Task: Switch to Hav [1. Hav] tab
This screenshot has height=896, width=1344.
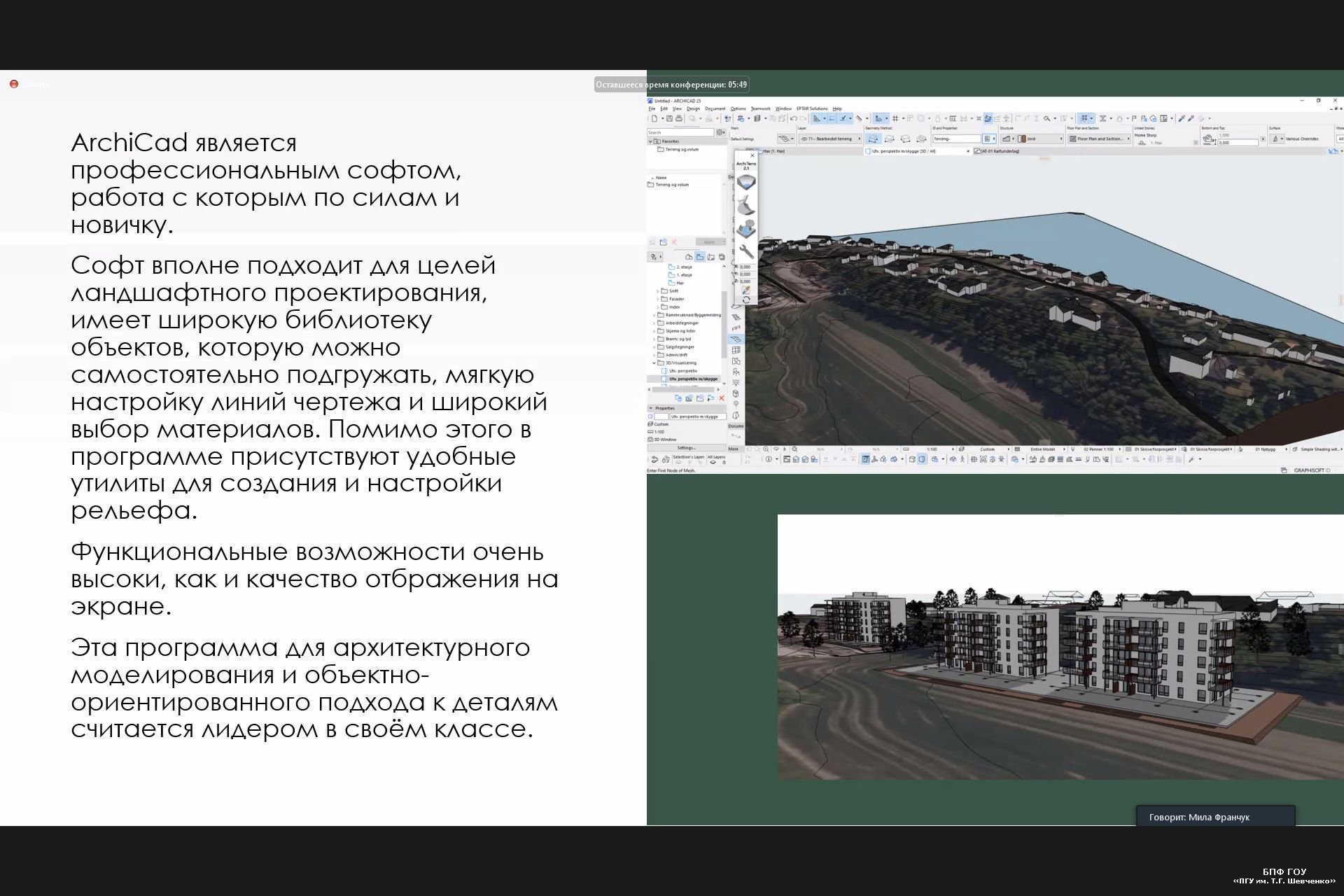Action: pos(773,151)
